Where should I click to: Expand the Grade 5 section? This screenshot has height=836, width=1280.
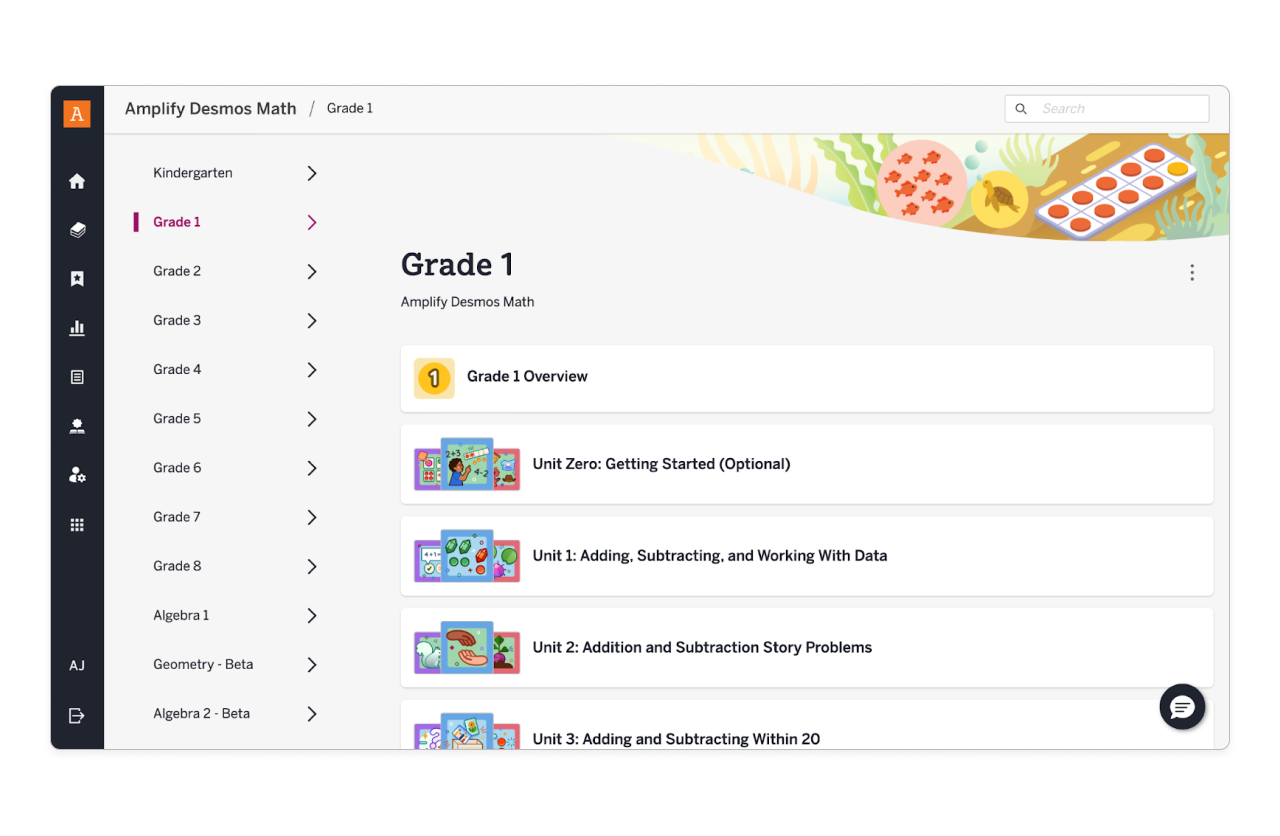click(311, 418)
